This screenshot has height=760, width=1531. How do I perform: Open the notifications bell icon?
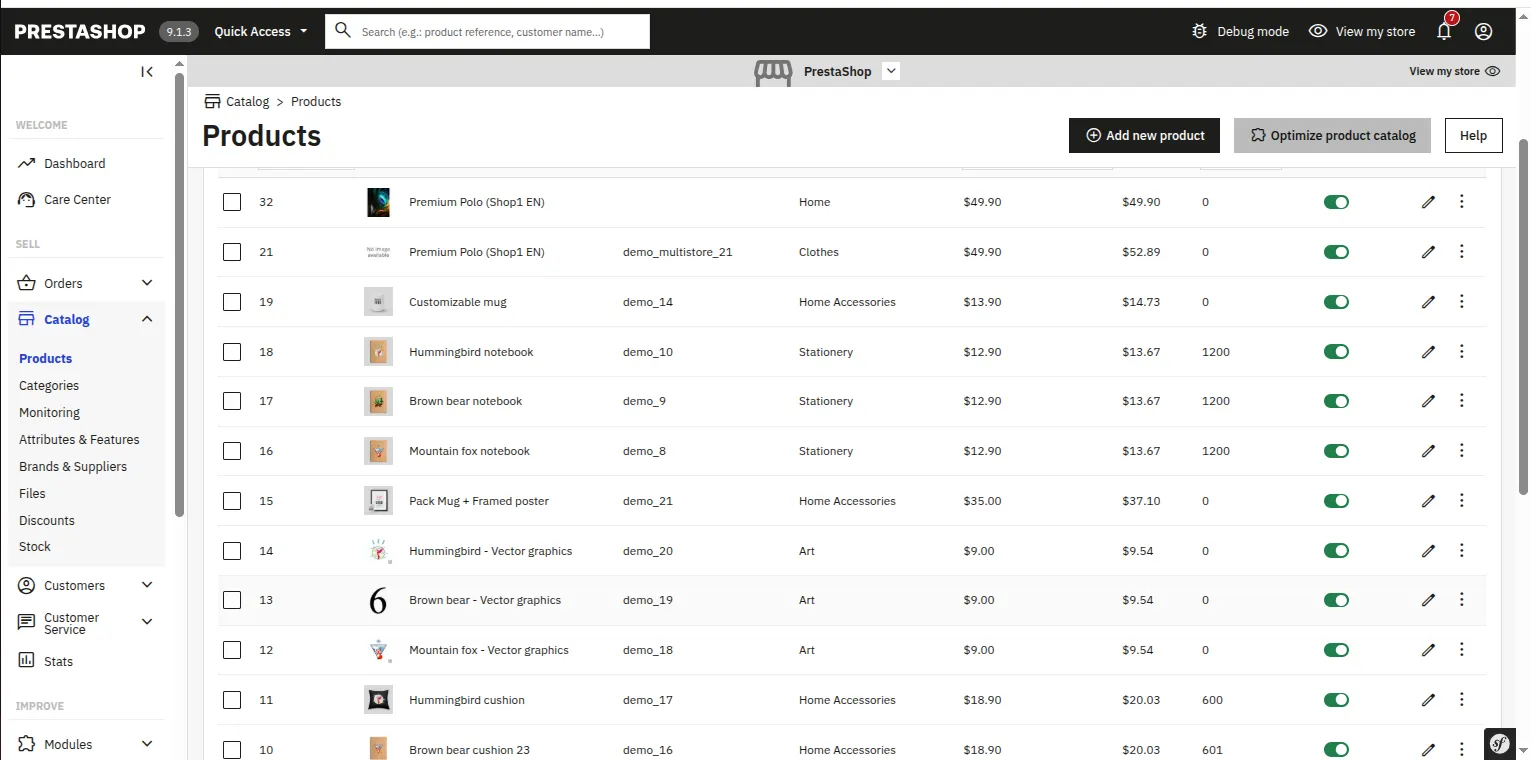click(1444, 31)
